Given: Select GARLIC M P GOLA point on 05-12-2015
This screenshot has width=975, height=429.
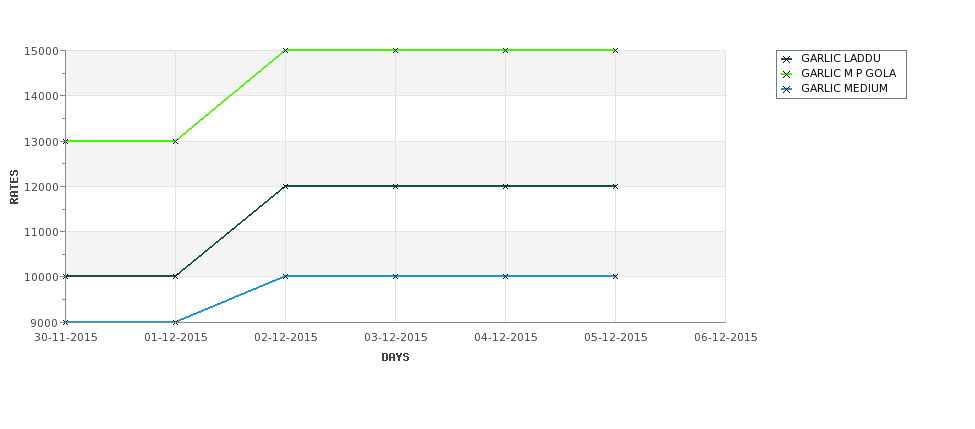Looking at the screenshot, I should [615, 50].
